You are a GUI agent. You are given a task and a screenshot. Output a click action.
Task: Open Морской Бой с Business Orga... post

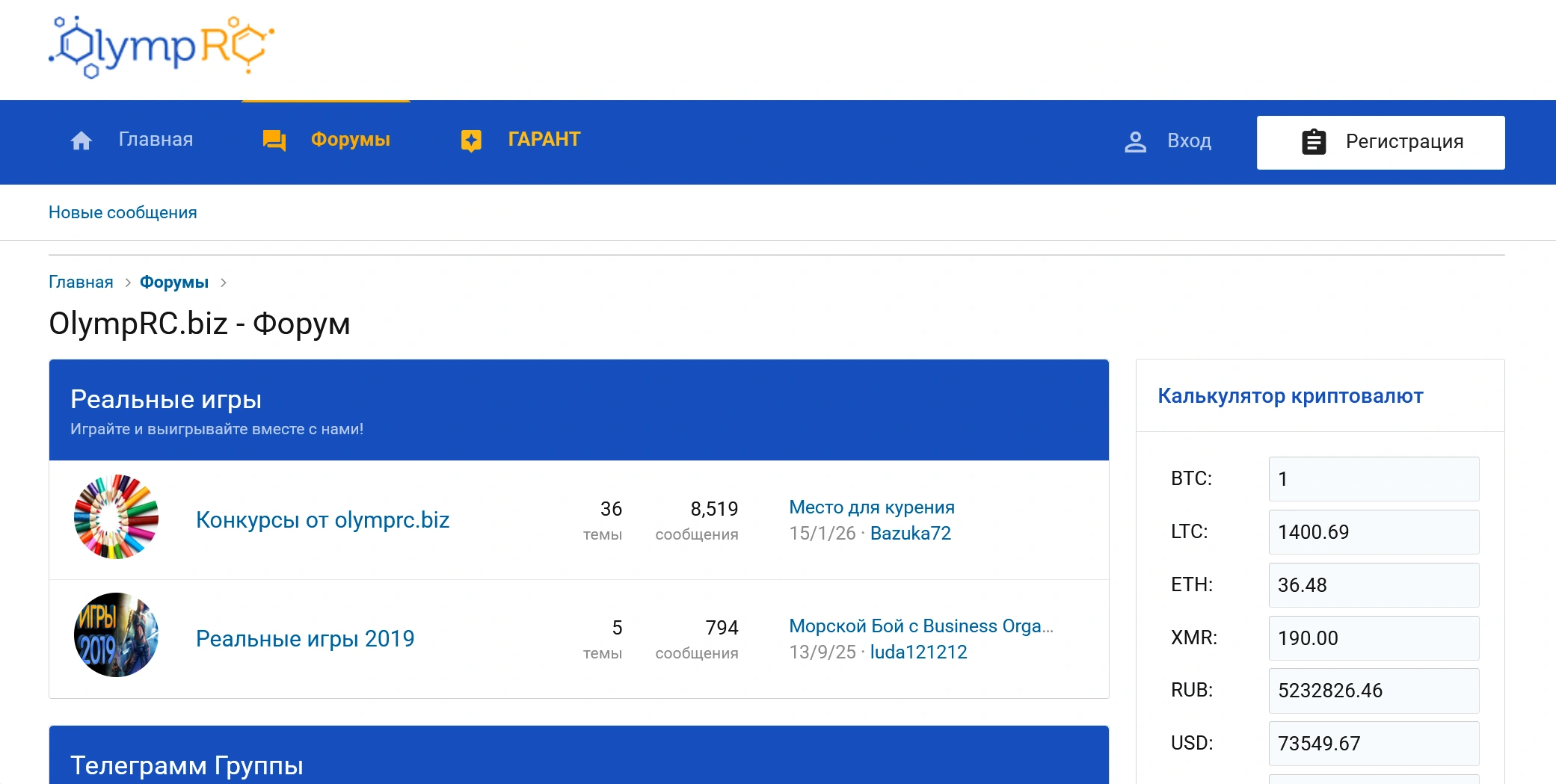pyautogui.click(x=921, y=626)
